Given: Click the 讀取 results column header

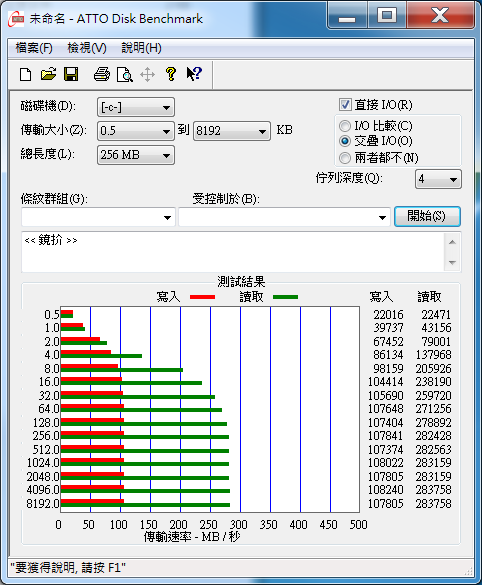Looking at the screenshot, I should [x=429, y=297].
